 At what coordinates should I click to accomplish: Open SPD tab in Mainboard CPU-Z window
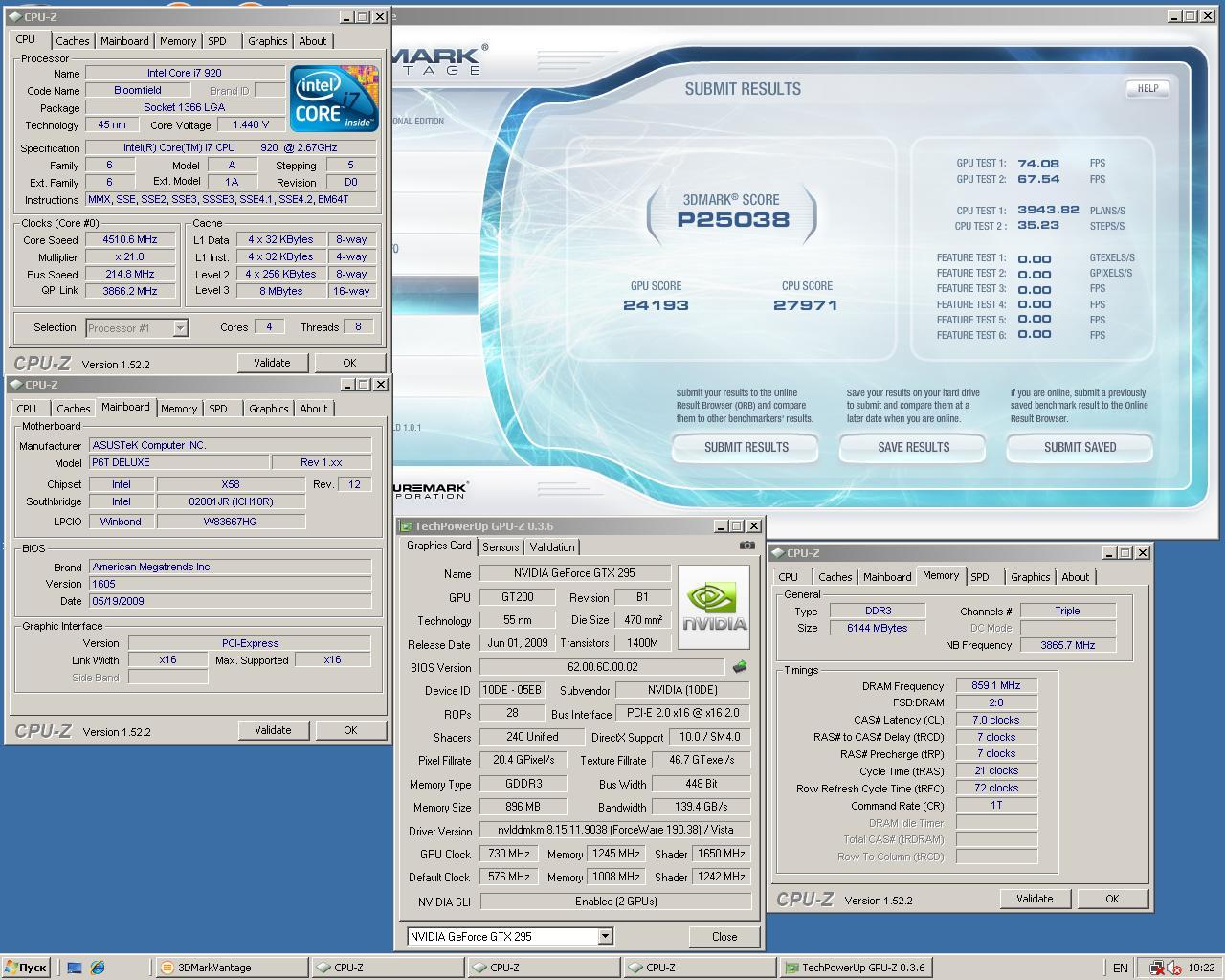218,409
